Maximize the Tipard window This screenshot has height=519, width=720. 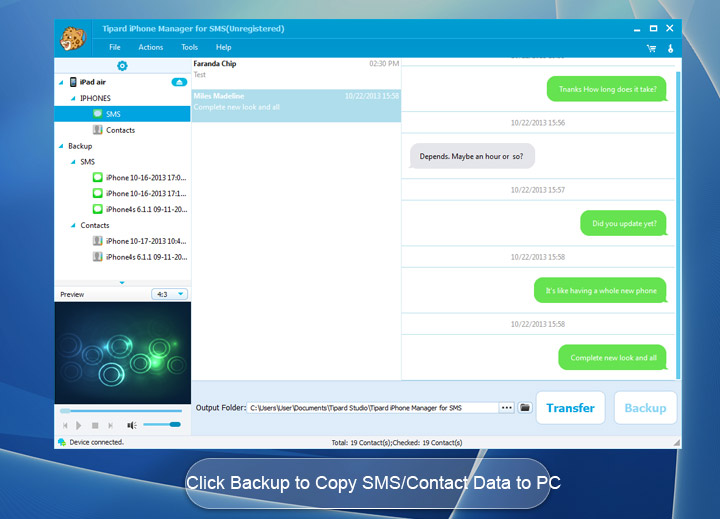653,28
